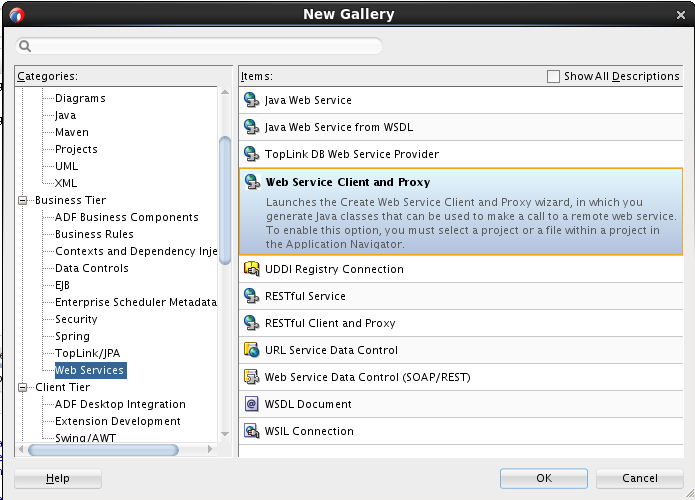Select the ADF Business Components category

126,217
